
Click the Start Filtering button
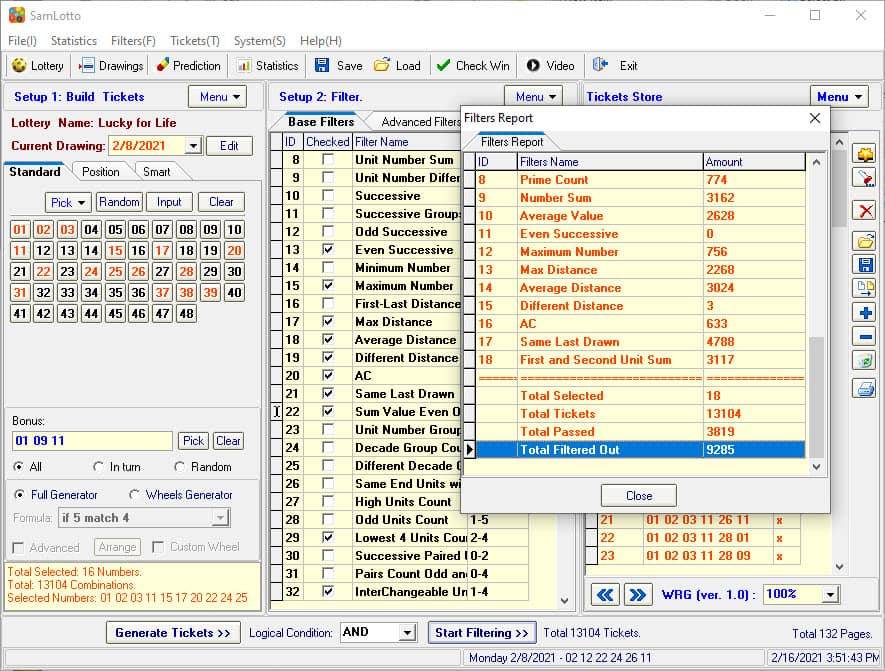481,633
